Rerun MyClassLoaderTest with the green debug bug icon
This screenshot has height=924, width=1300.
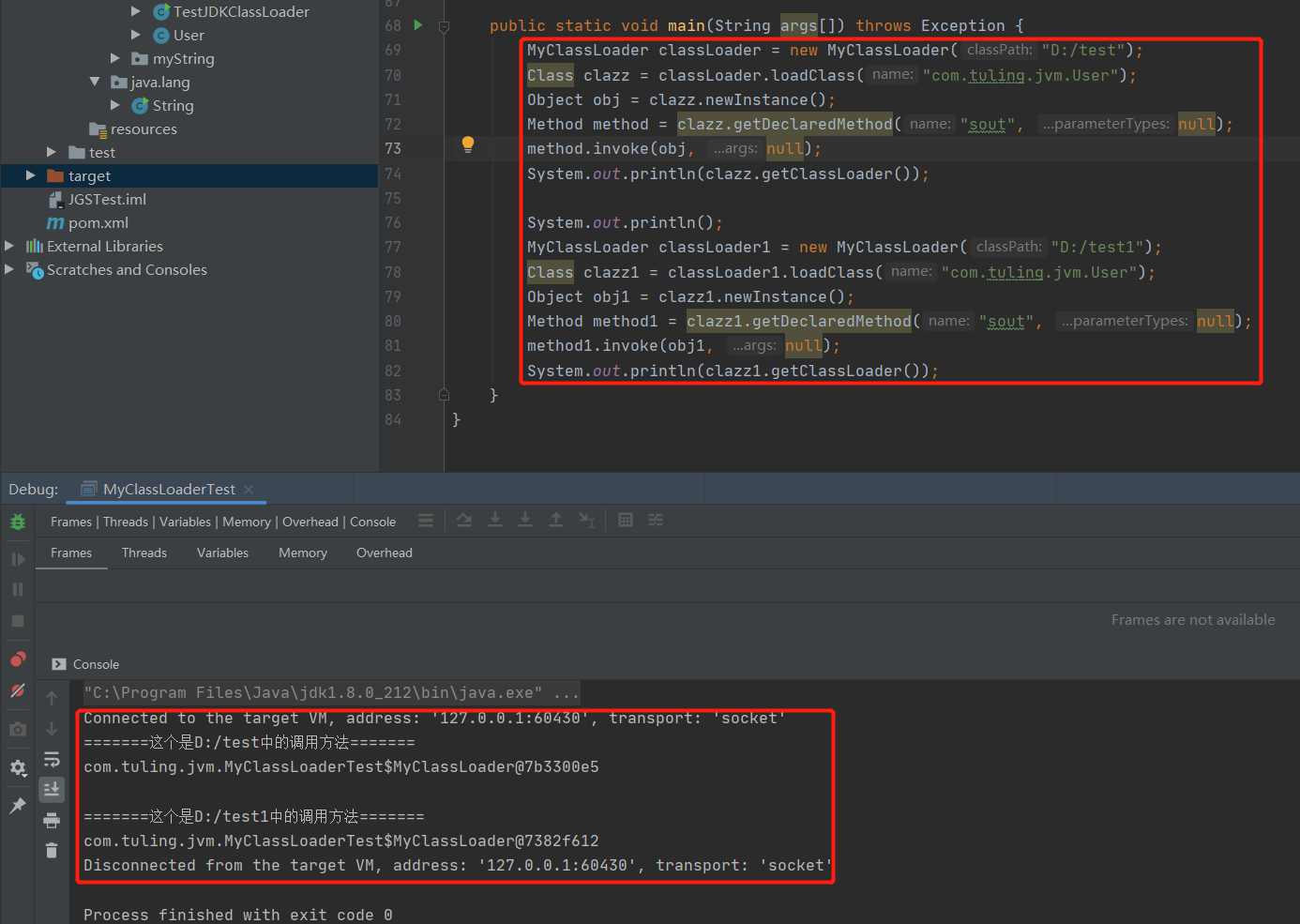pyautogui.click(x=18, y=522)
